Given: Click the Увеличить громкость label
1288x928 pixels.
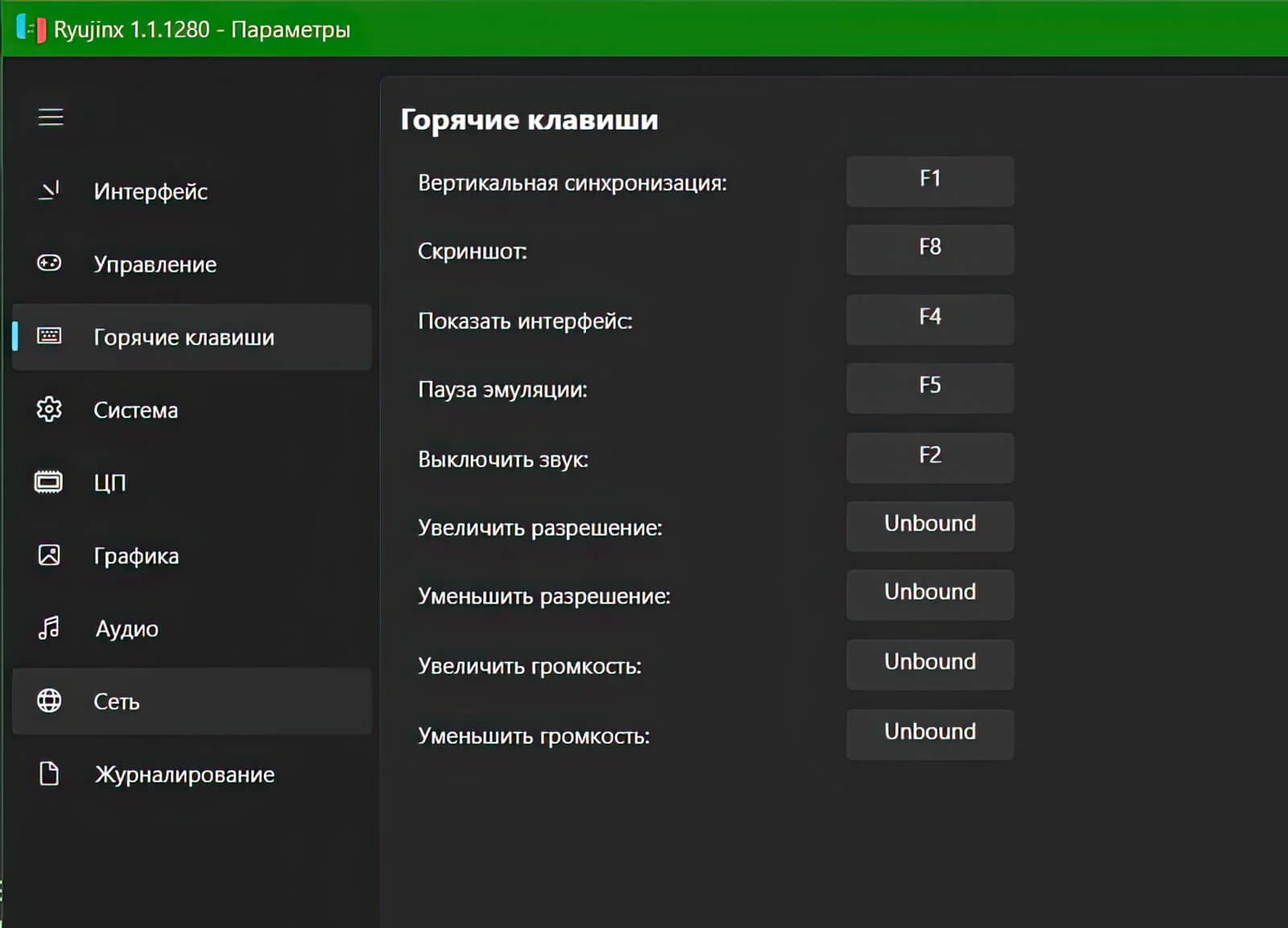Looking at the screenshot, I should click(x=530, y=666).
